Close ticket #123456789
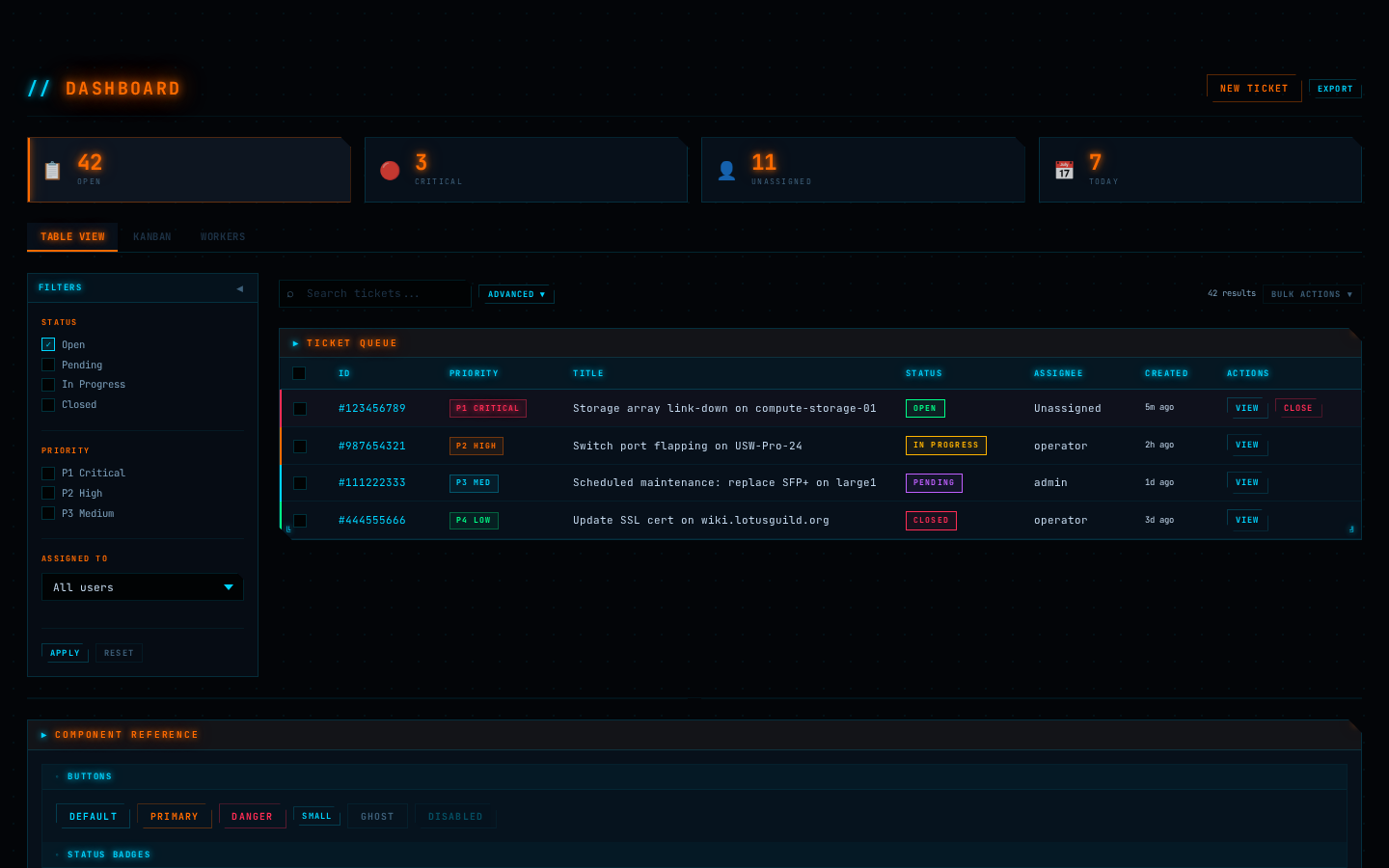 (x=1298, y=408)
